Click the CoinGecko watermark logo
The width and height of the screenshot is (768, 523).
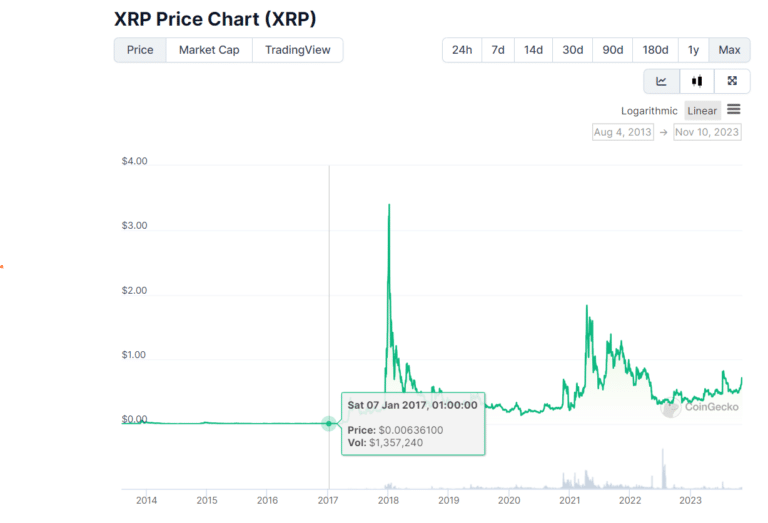coord(699,407)
